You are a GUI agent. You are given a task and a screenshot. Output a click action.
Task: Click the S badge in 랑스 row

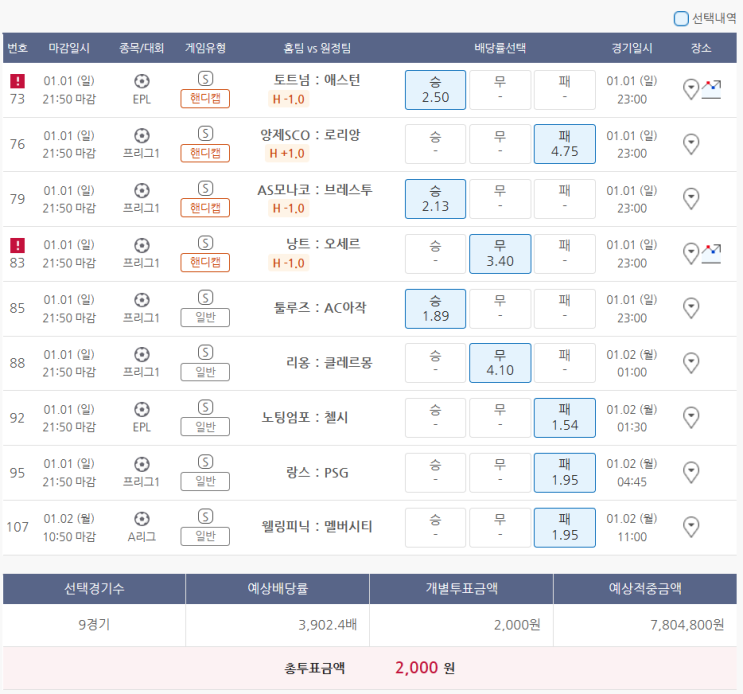[205, 462]
